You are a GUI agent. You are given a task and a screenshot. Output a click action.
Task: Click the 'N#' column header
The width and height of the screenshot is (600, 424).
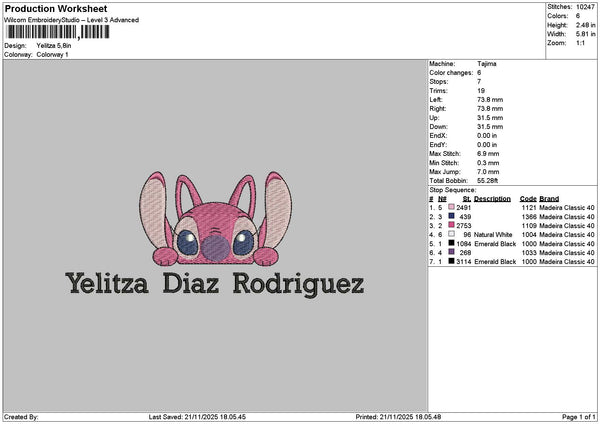[442, 199]
